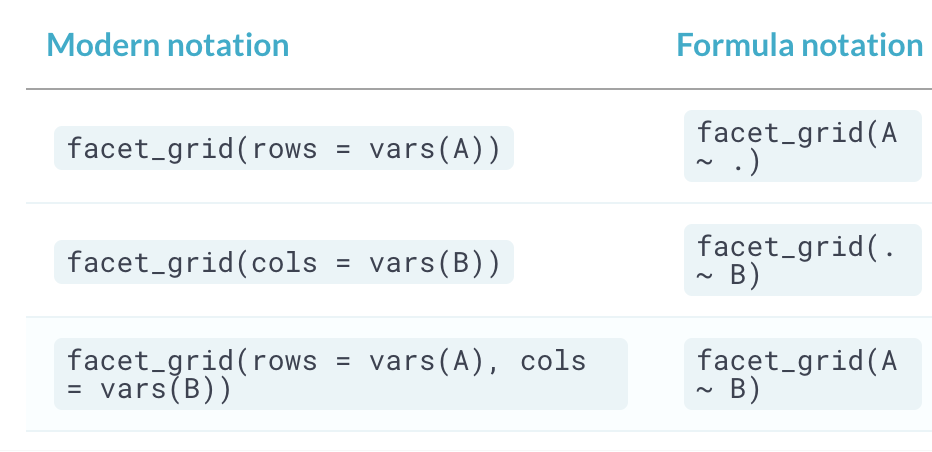Select the facet_grid(A ~ B) formula snippet
The image size is (932, 452).
[x=802, y=374]
